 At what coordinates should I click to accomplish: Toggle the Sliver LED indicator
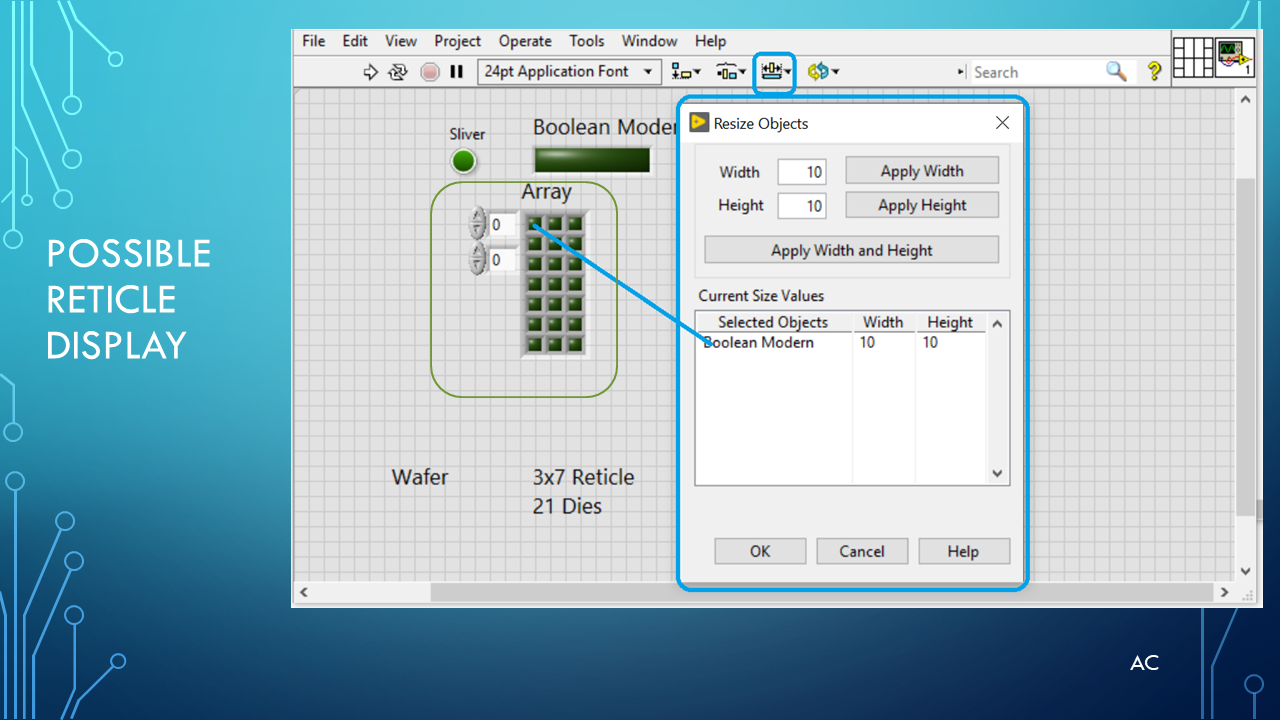[x=464, y=160]
